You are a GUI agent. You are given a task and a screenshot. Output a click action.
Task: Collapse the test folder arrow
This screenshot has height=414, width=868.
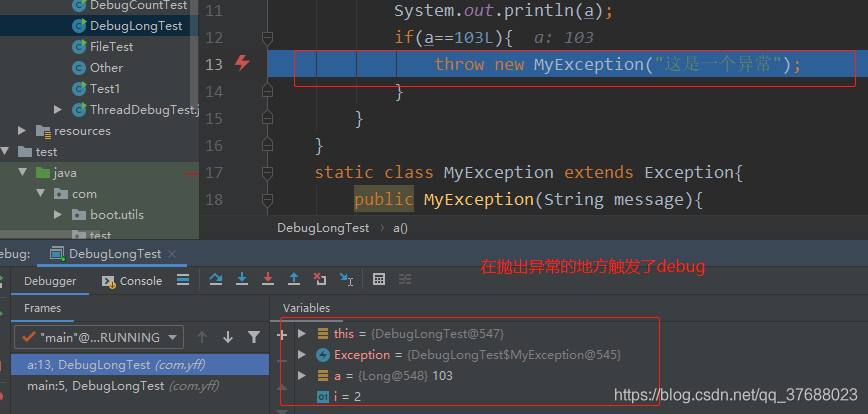[x=5, y=152]
